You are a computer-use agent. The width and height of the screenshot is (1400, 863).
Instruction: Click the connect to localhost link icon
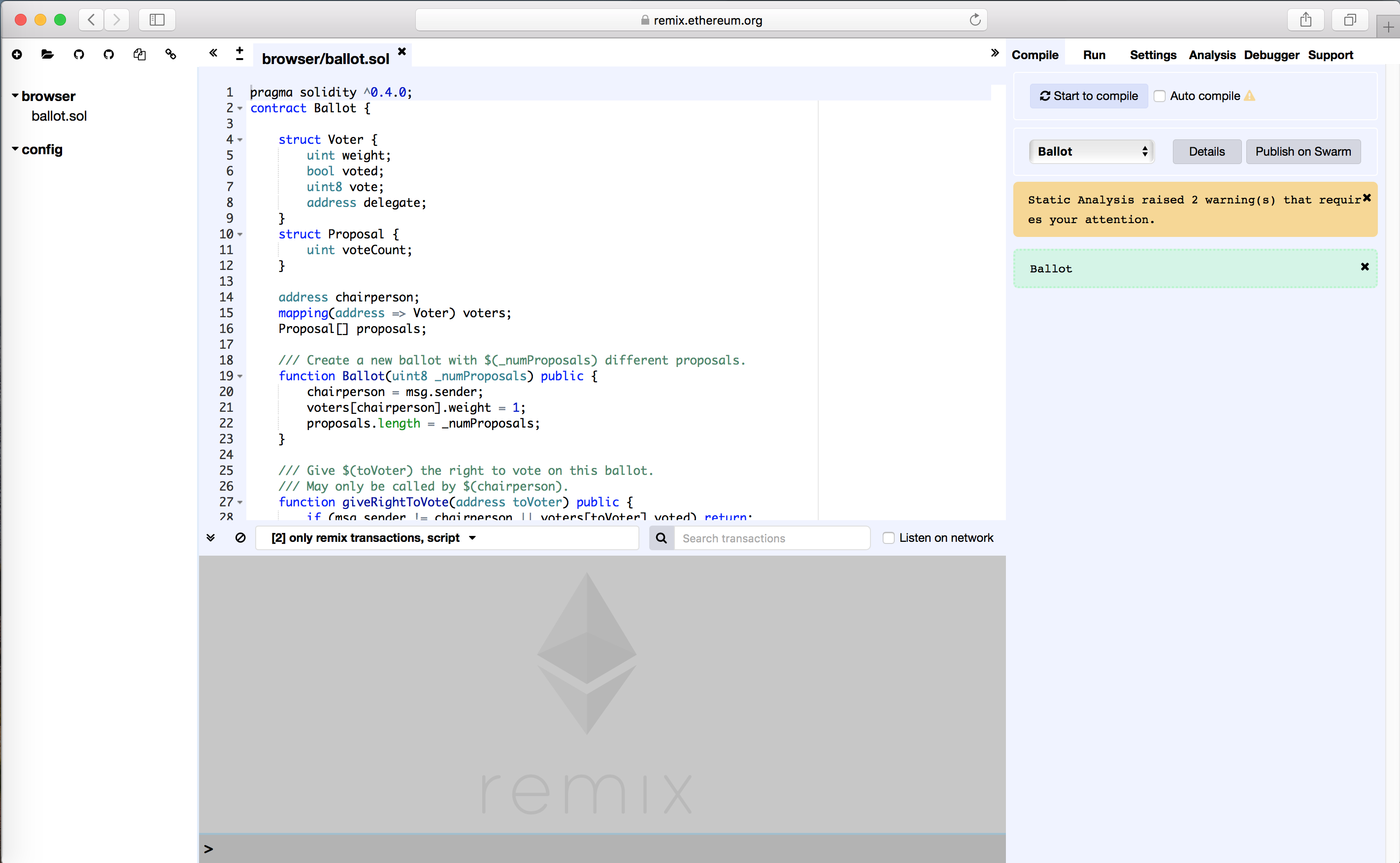170,54
